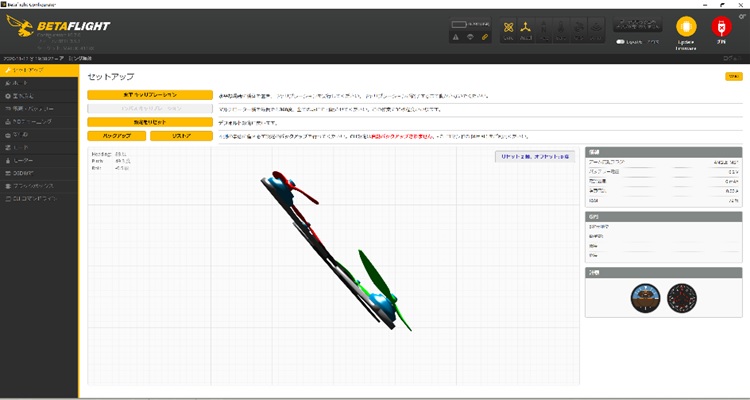Viewport: 750px width, 400px height.
Task: Click the dark notice button beside sensor icons
Action: click(x=638, y=24)
